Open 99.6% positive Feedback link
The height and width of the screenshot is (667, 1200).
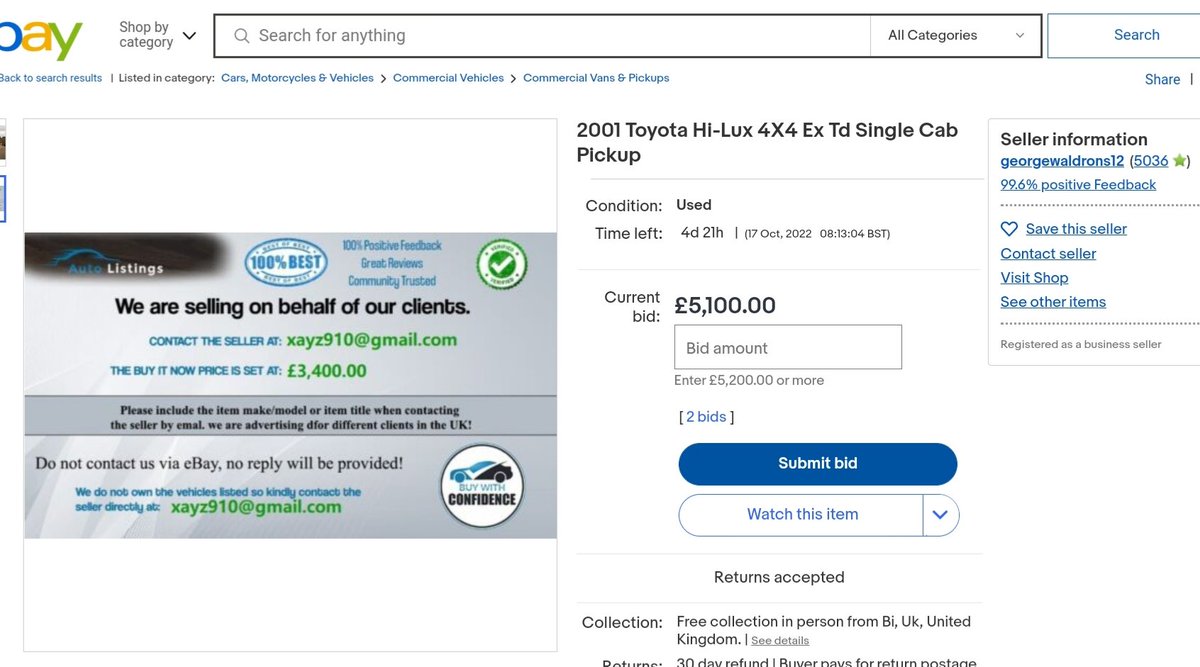point(1078,185)
